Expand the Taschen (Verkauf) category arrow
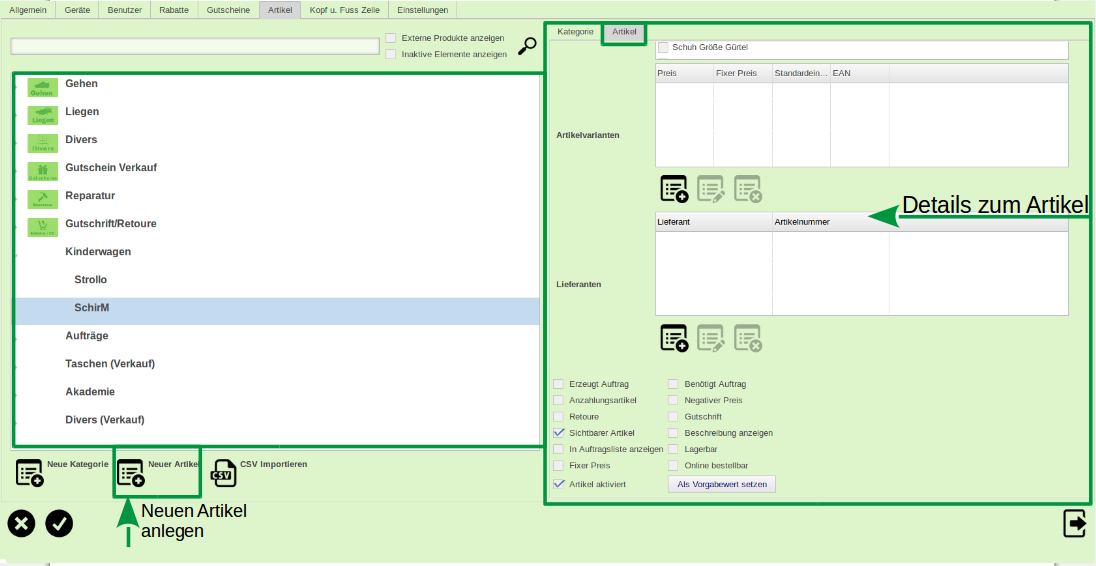This screenshot has width=1096, height=566. click(x=17, y=369)
